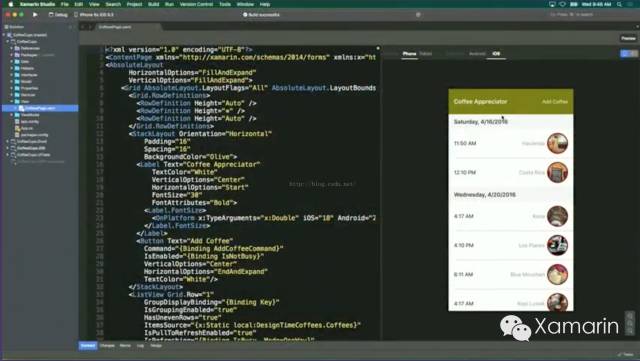Click the AirPlay display icon in menu bar

[x=552, y=4]
